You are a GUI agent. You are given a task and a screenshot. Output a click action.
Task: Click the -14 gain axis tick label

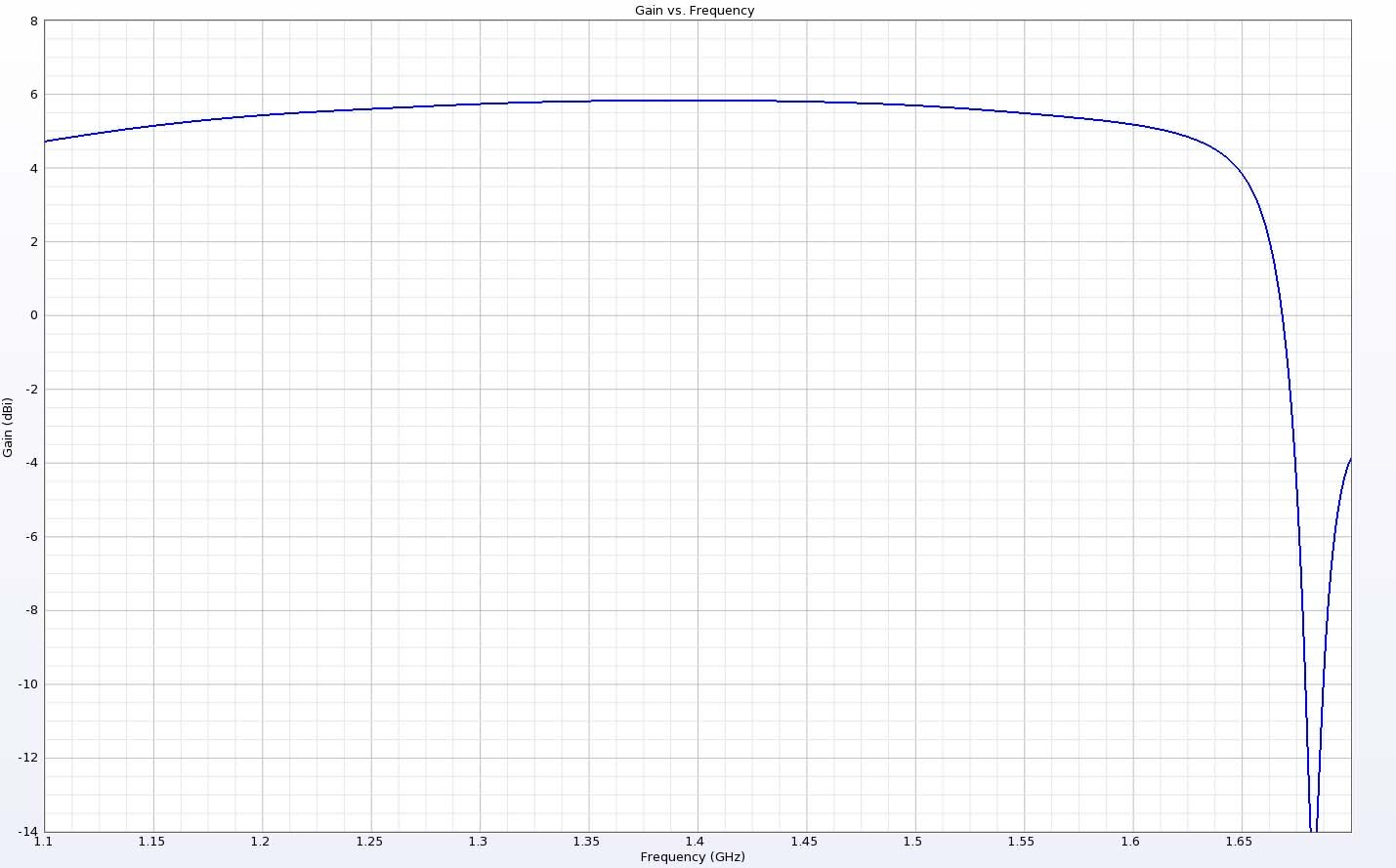[28, 831]
